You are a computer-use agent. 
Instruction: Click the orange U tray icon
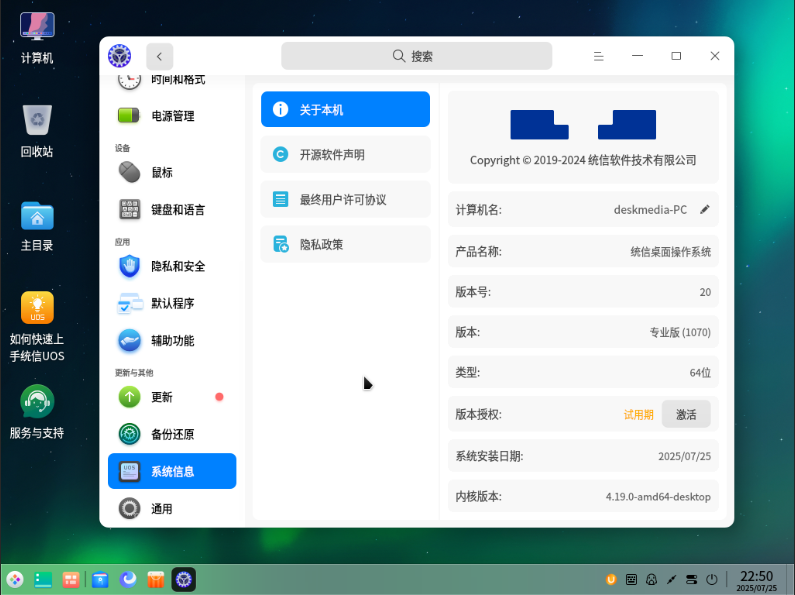click(x=611, y=579)
